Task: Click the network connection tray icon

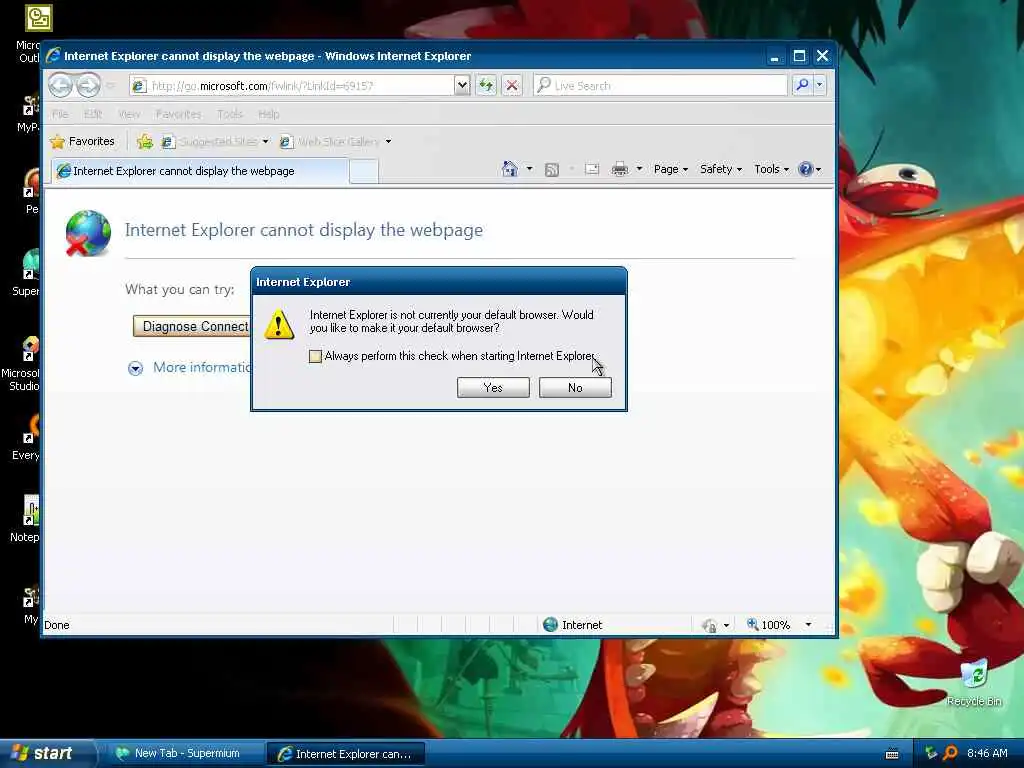Action: [931, 754]
